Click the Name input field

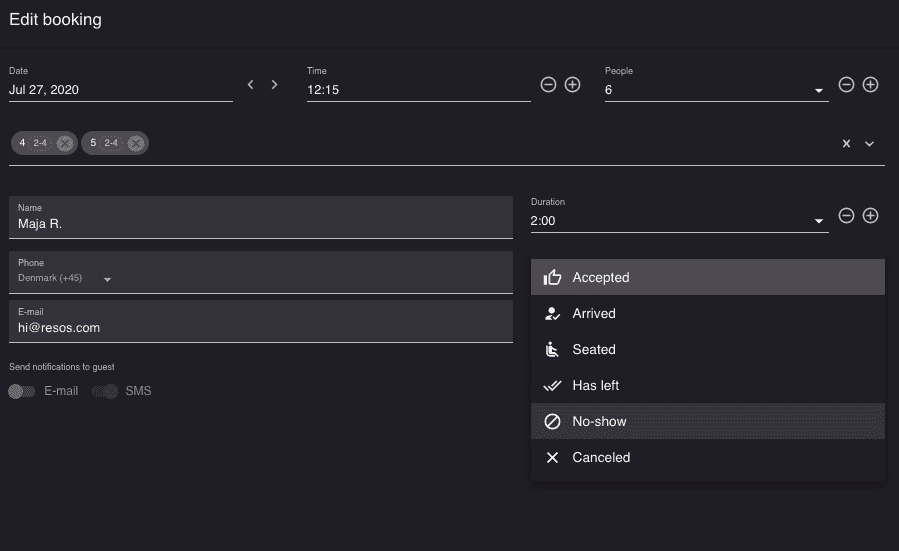click(x=260, y=224)
